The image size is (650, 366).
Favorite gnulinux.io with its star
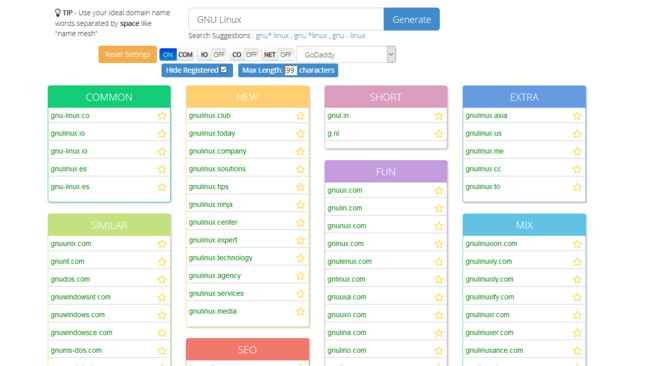[x=162, y=133]
